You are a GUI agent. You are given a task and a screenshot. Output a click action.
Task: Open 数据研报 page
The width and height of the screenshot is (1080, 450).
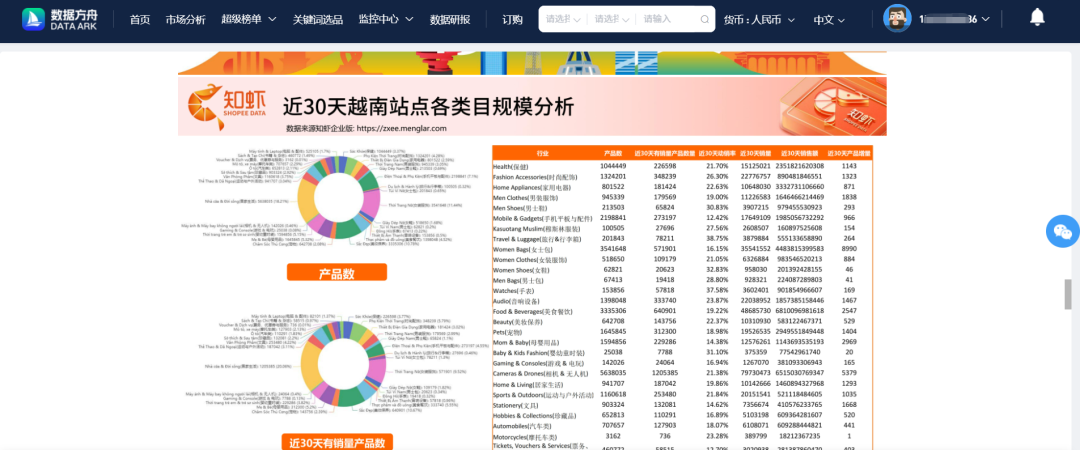[x=450, y=19]
